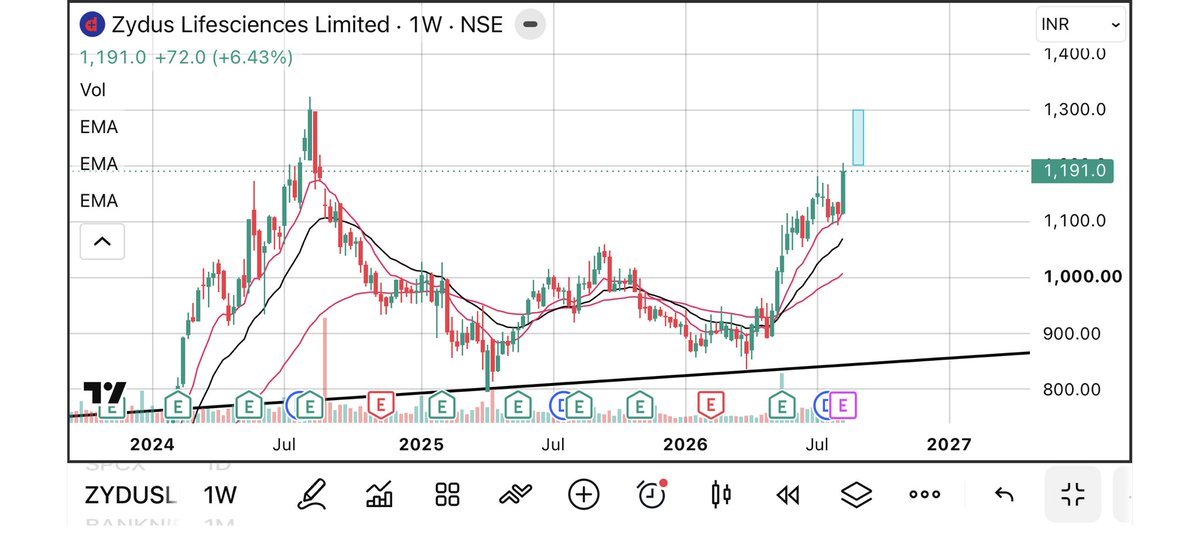Collapse the legend with the chevron button

coord(102,242)
